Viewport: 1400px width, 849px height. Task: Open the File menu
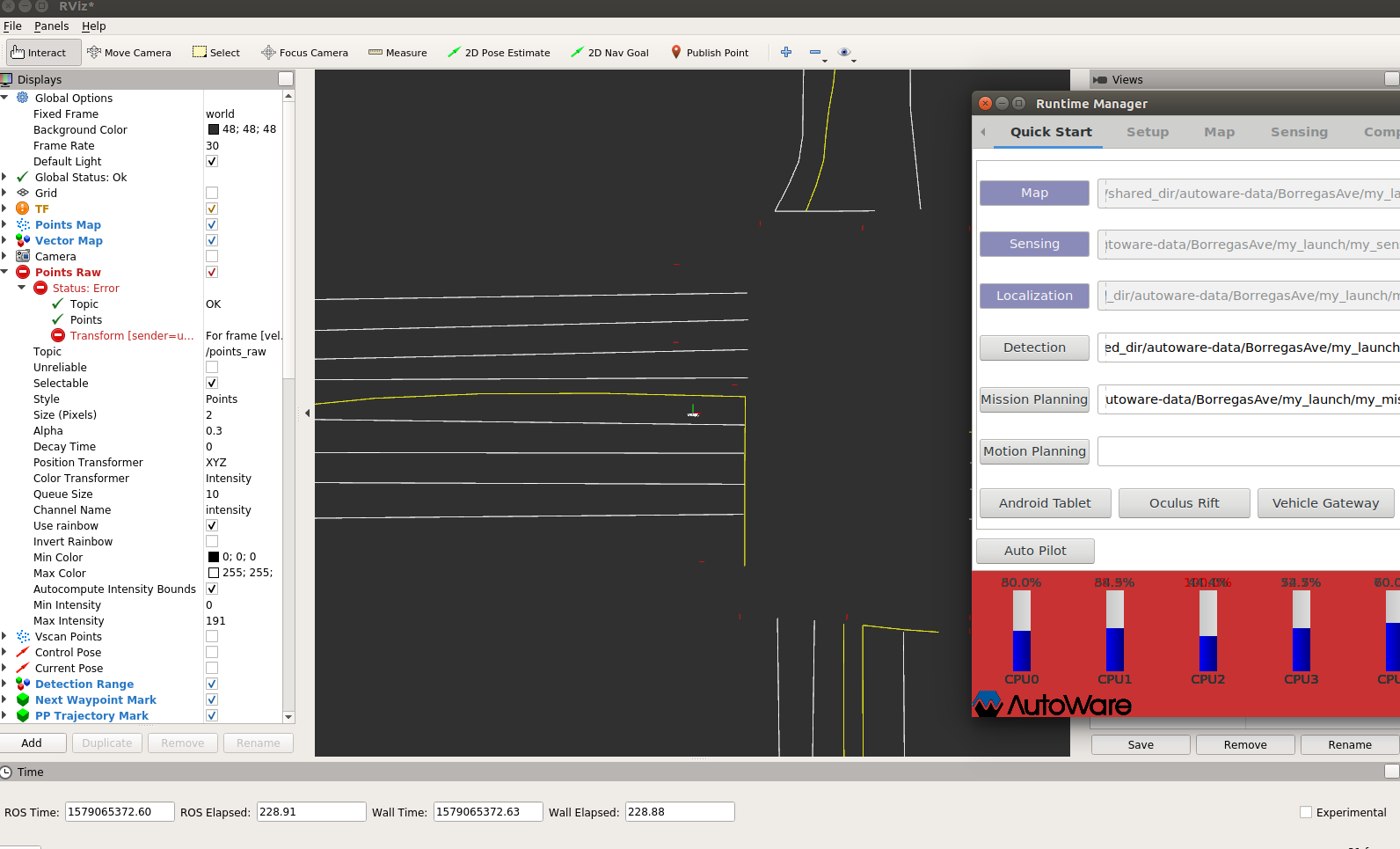[x=12, y=26]
